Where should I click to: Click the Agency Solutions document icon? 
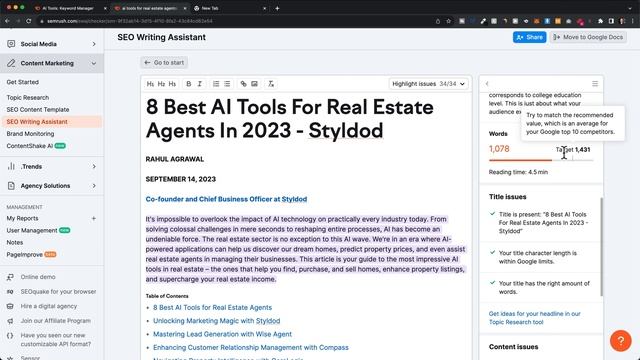pyautogui.click(x=11, y=186)
